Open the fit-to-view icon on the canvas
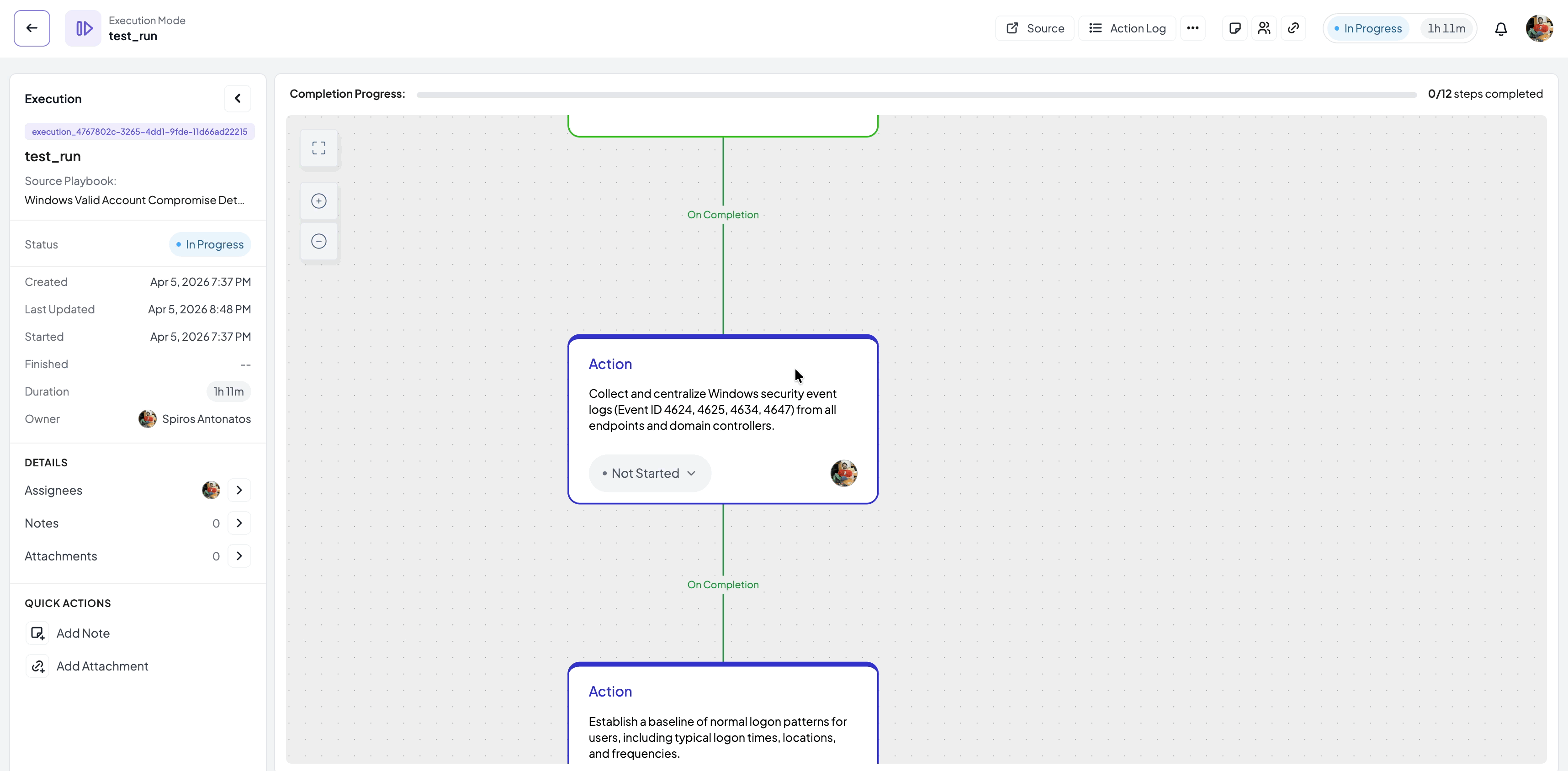 [x=318, y=148]
